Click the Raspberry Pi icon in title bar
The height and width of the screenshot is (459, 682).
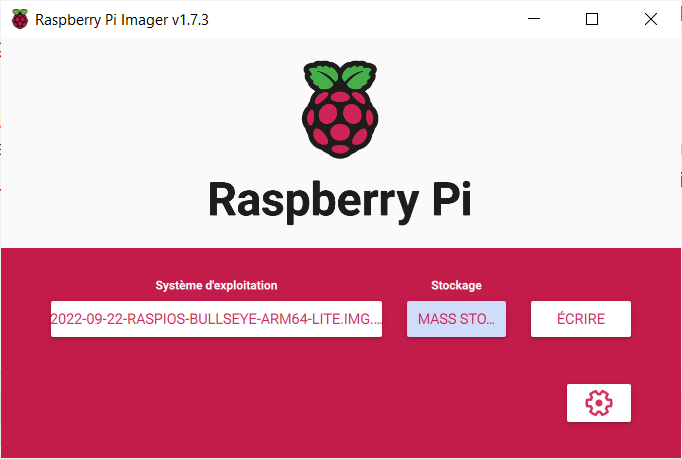coord(20,19)
